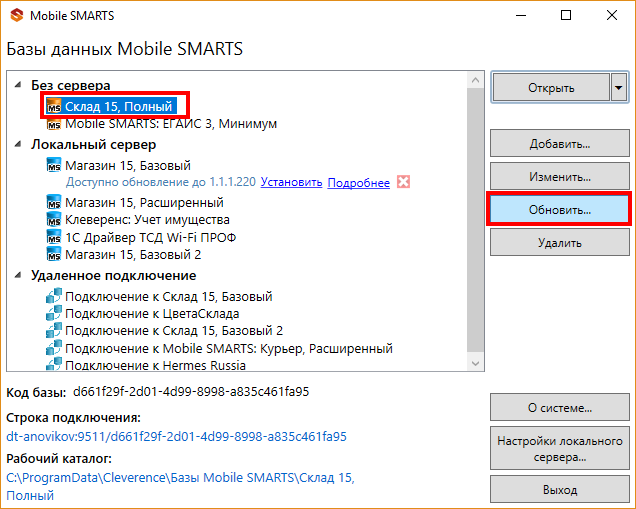Click the Добавить... button
The height and width of the screenshot is (509, 636).
pyautogui.click(x=560, y=143)
